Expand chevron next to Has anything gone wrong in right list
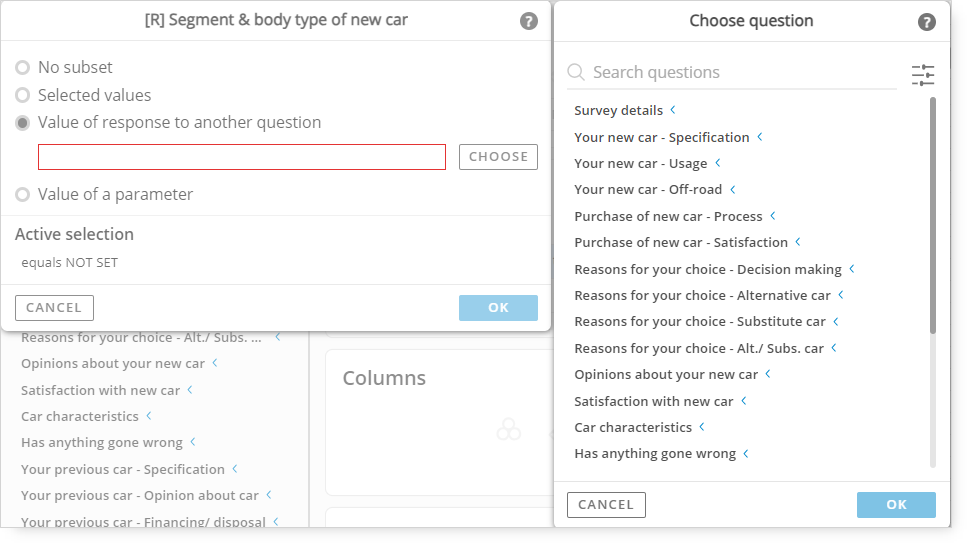 pyautogui.click(x=746, y=454)
